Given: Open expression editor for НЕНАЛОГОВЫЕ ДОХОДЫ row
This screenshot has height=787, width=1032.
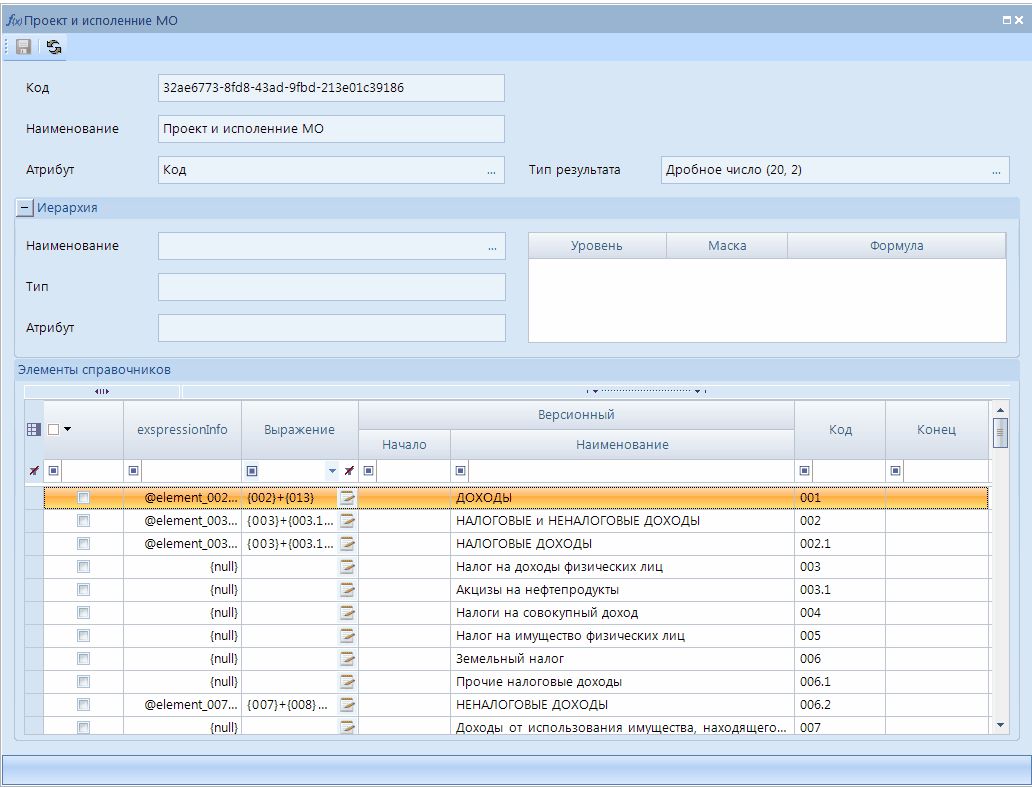Looking at the screenshot, I should pyautogui.click(x=347, y=705).
